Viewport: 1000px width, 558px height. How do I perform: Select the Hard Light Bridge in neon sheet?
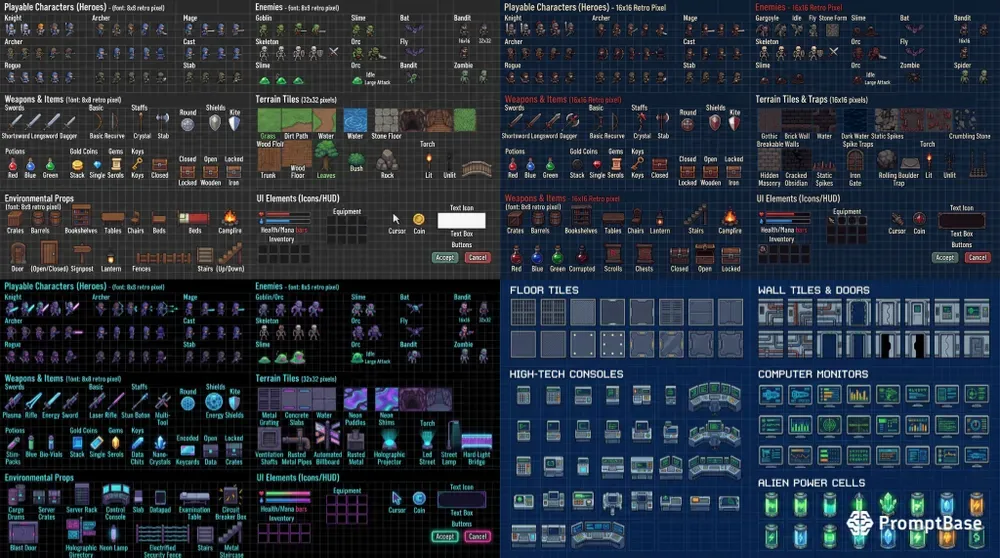[476, 441]
